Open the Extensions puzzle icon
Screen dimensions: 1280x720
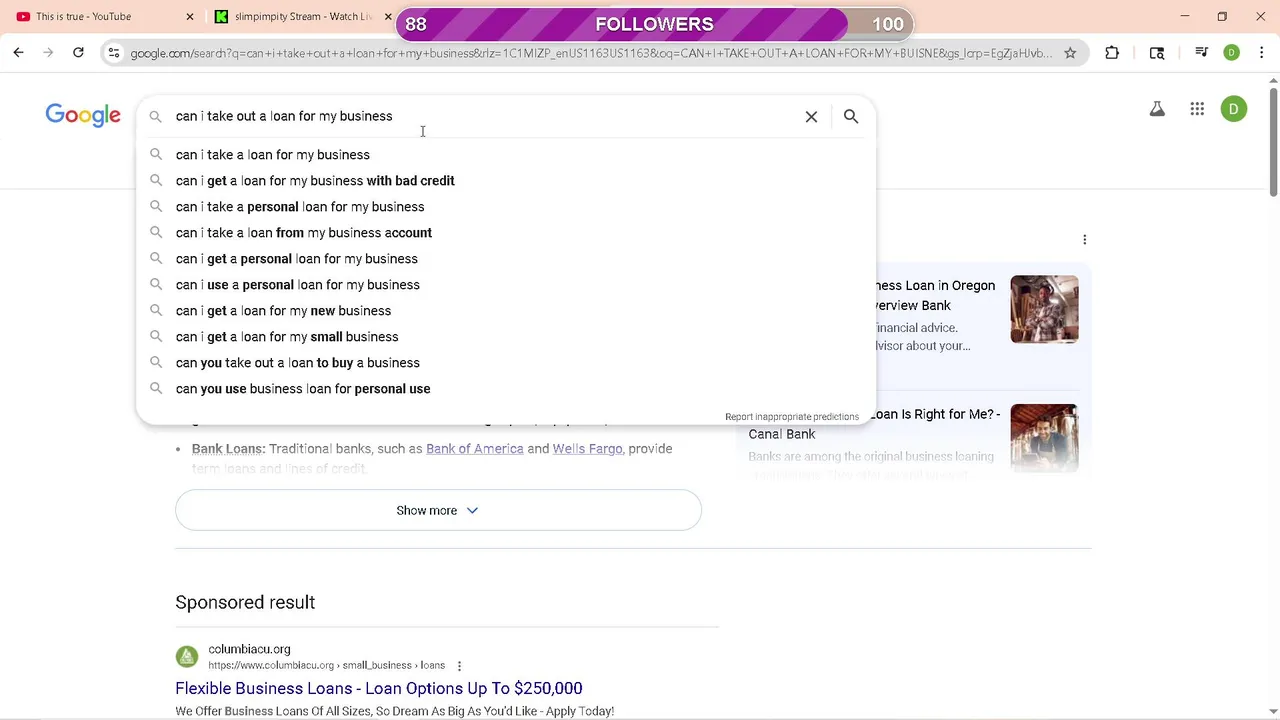1112,53
